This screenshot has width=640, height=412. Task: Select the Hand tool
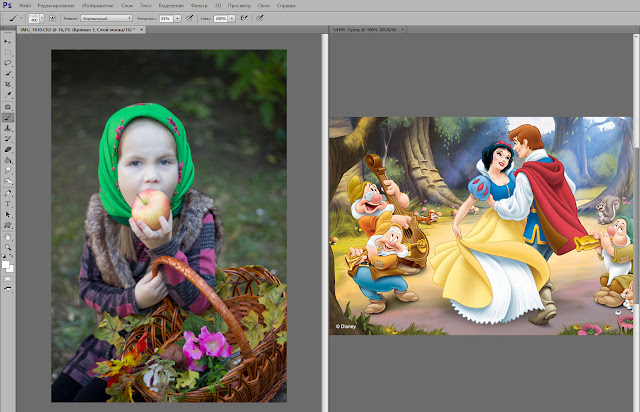tap(8, 237)
